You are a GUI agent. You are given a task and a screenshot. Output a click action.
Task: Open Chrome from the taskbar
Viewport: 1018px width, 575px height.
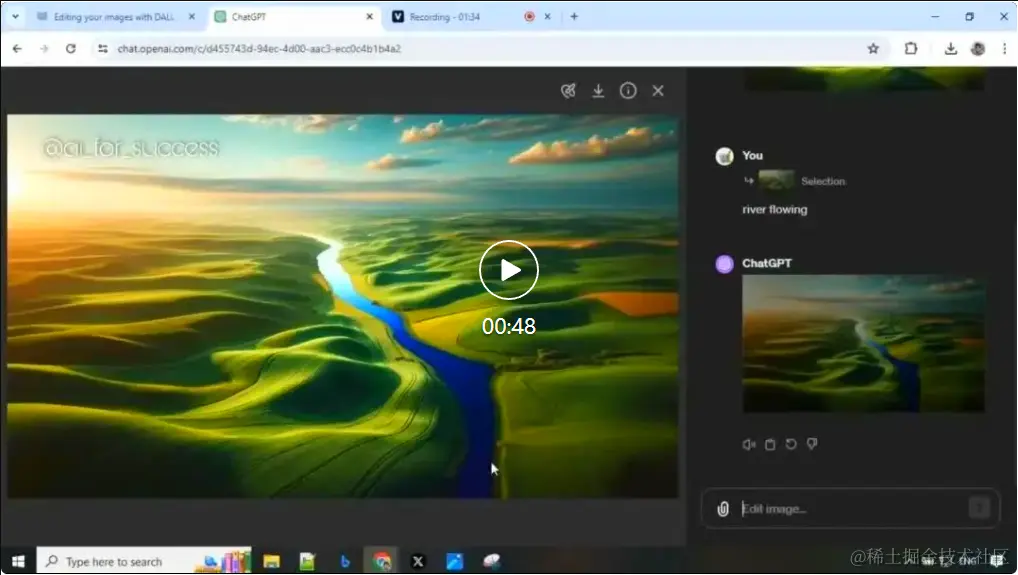coord(382,561)
